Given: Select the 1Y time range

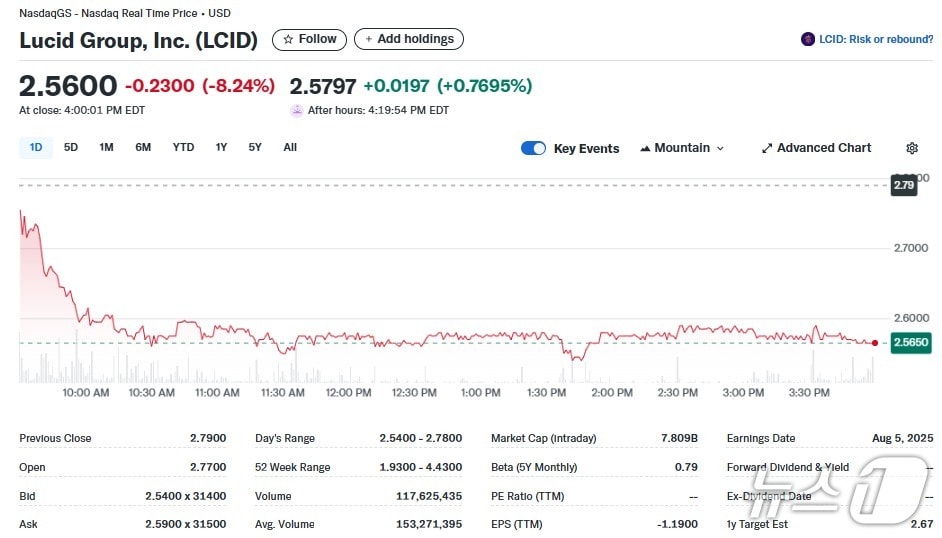Looking at the screenshot, I should [221, 147].
